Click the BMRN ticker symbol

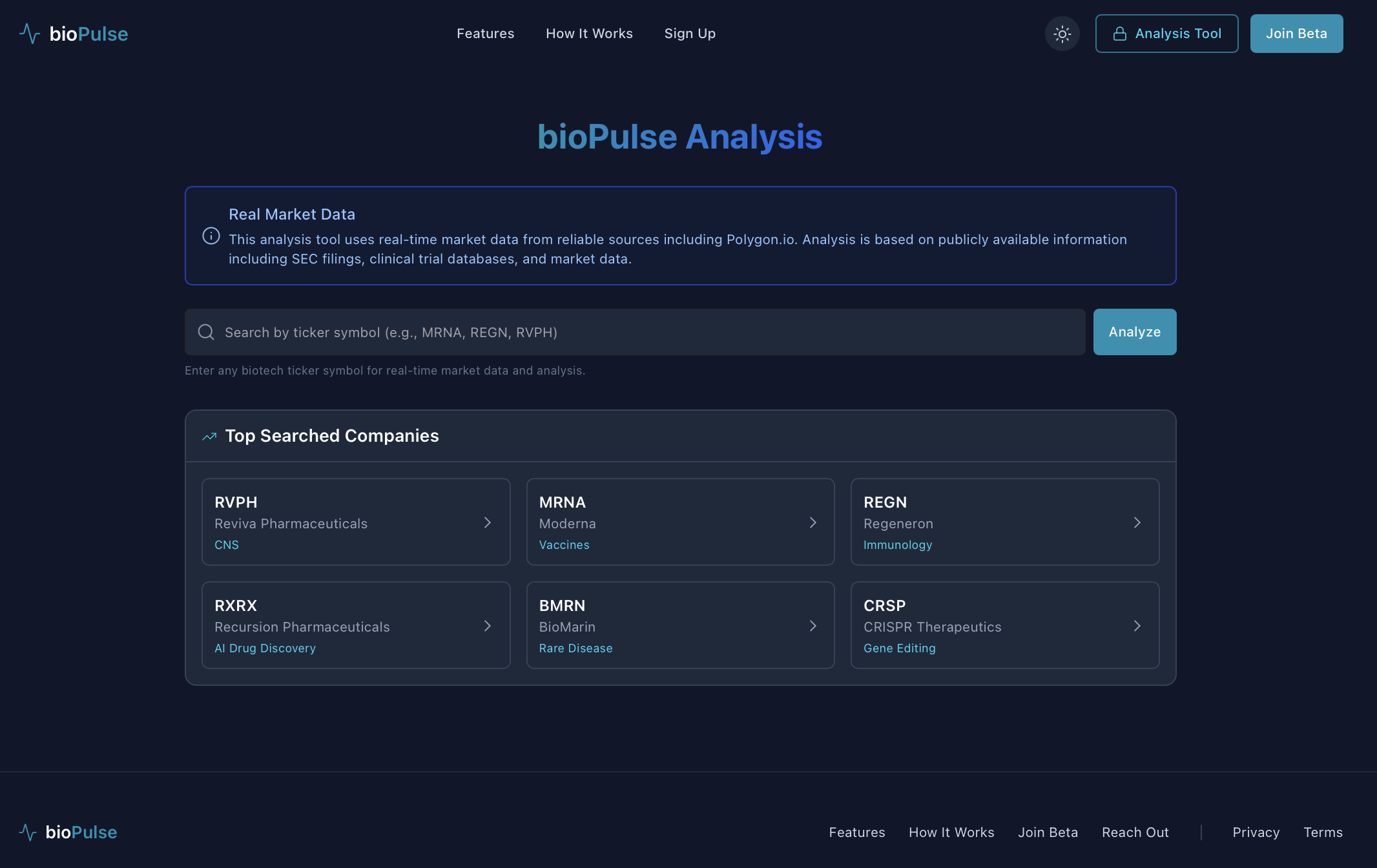(x=562, y=606)
